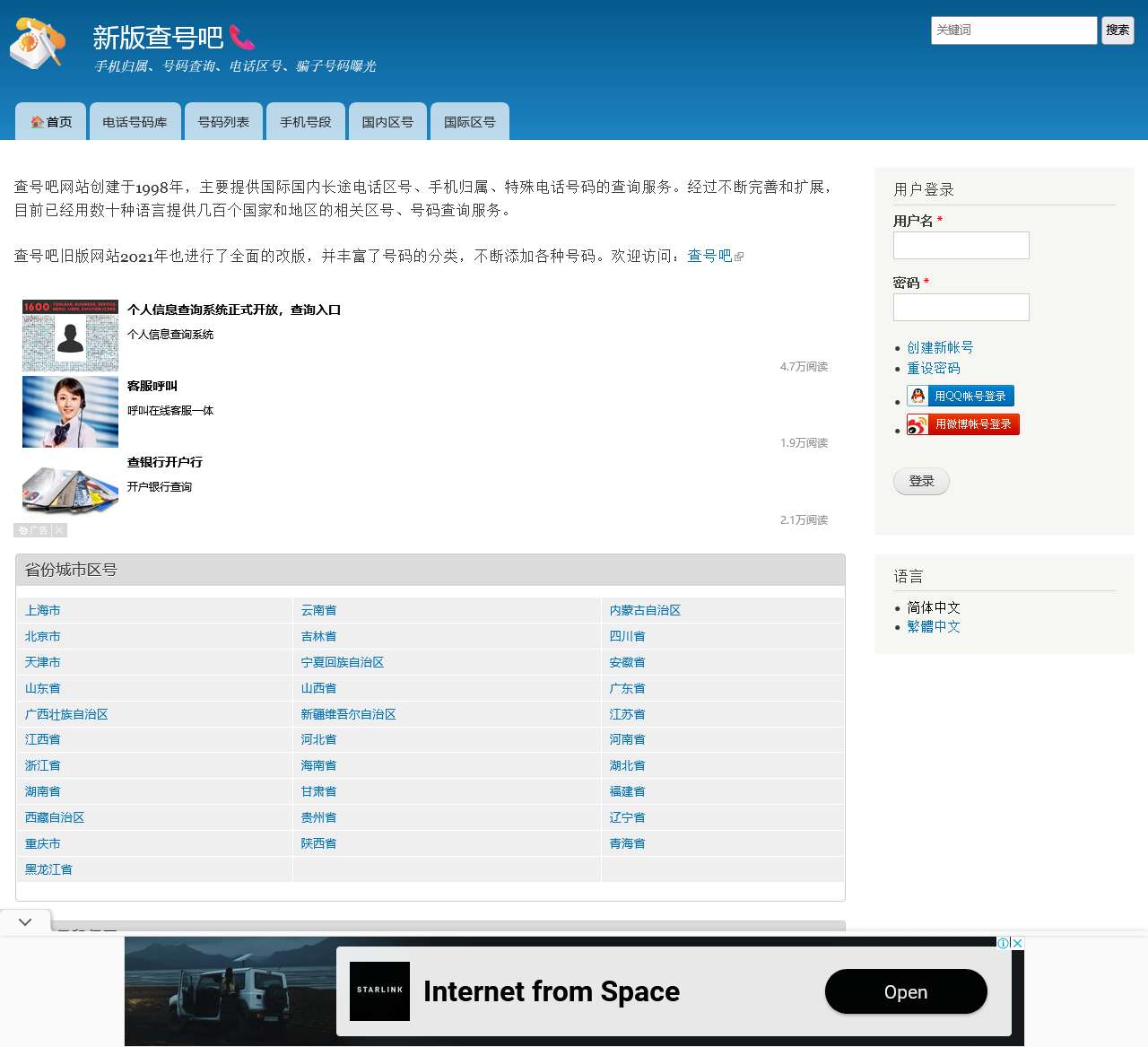
Task: Click the Starlink logo in the bottom advertisement
Action: point(379,991)
